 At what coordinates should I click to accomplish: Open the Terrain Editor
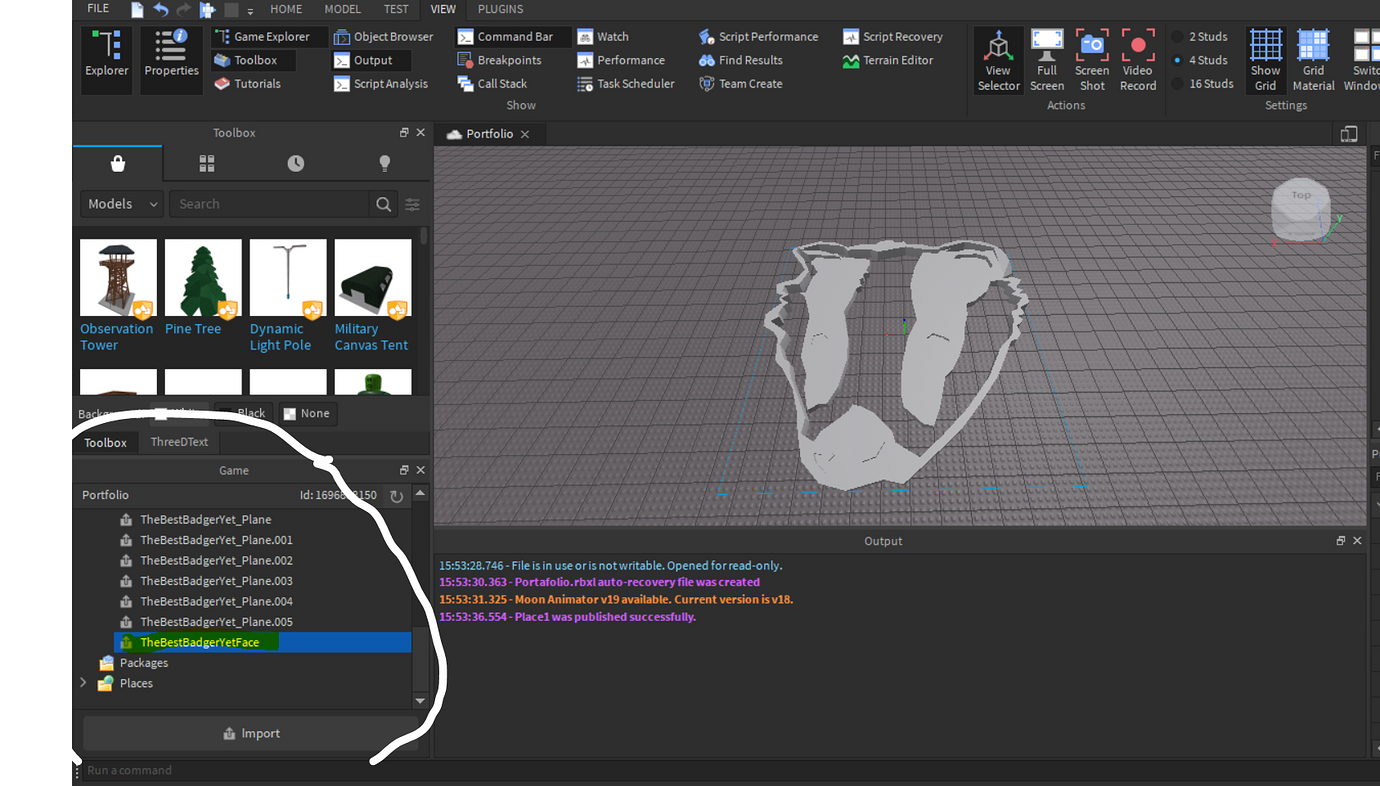[x=888, y=60]
